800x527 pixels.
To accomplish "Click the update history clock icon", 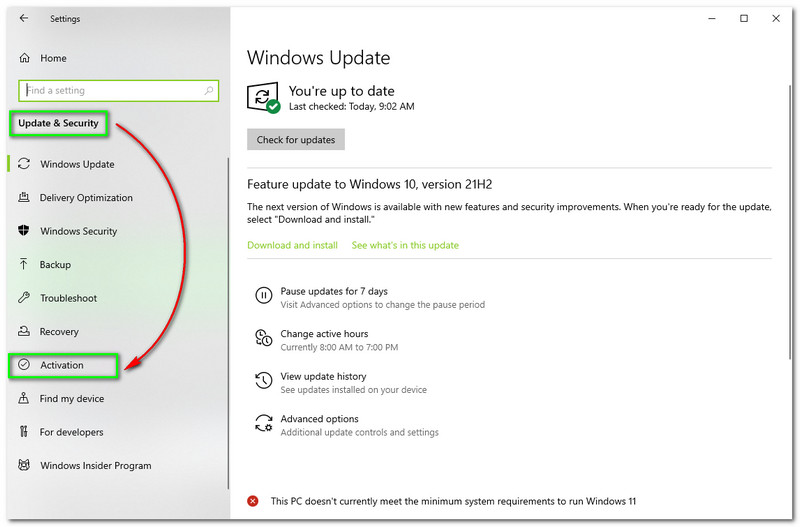I will pos(263,381).
